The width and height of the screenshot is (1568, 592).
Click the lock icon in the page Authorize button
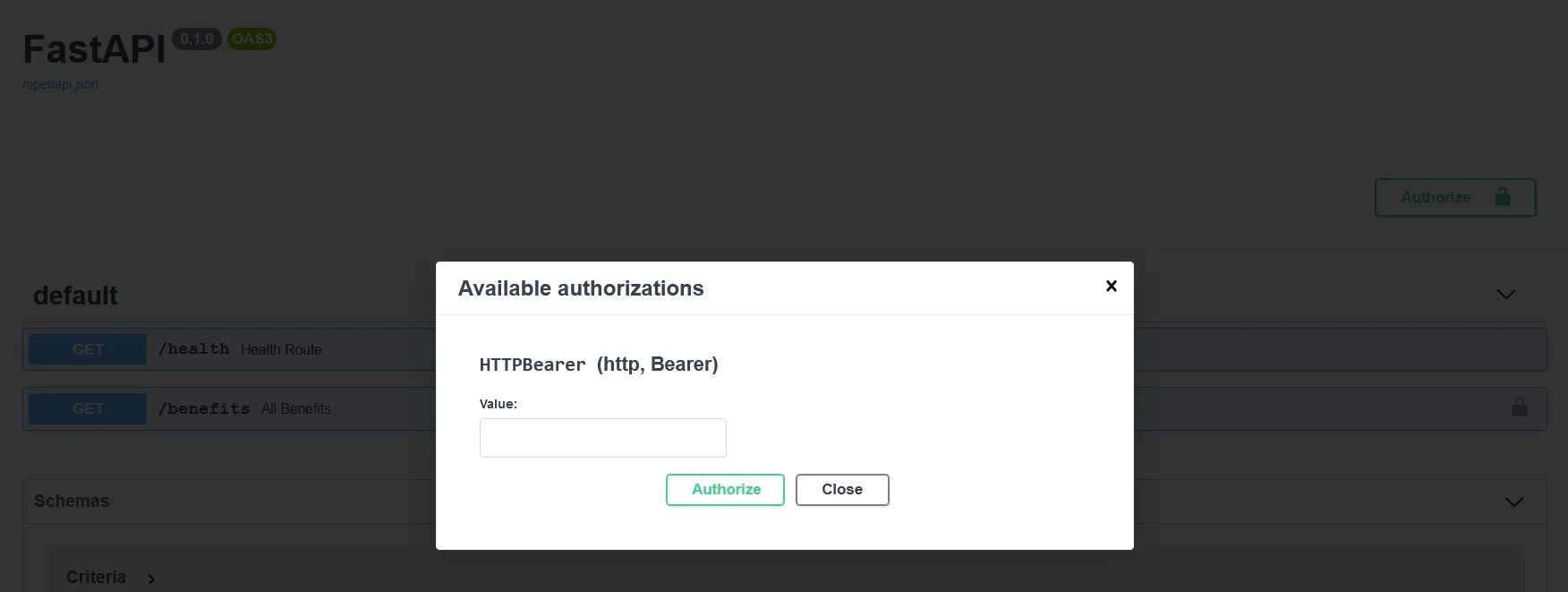coord(1503,197)
